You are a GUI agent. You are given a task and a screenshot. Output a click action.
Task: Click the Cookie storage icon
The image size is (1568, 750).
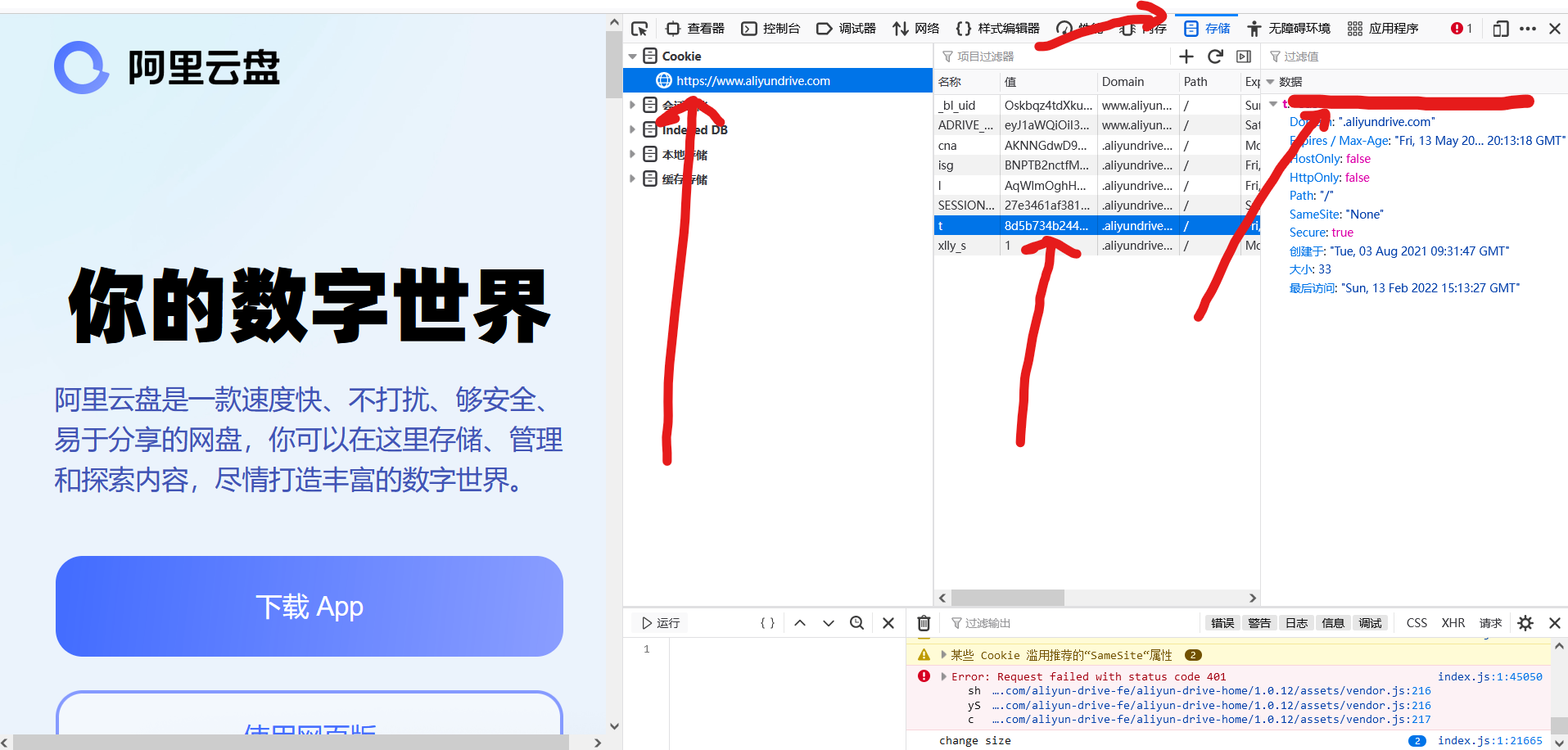650,56
